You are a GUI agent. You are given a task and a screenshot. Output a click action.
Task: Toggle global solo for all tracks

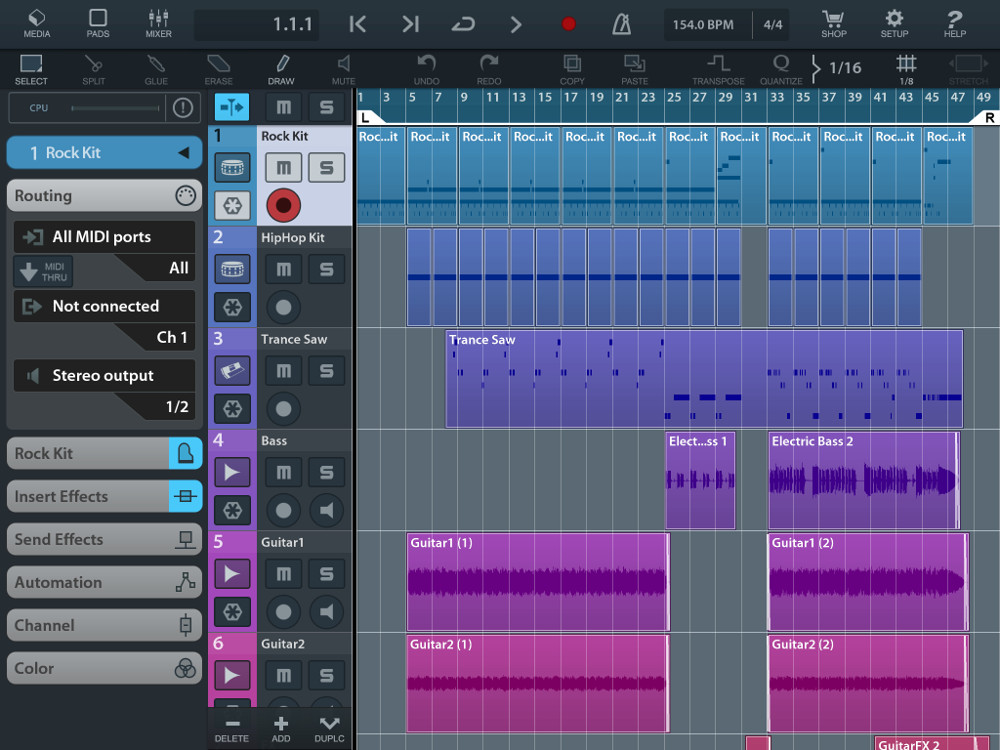pos(327,107)
